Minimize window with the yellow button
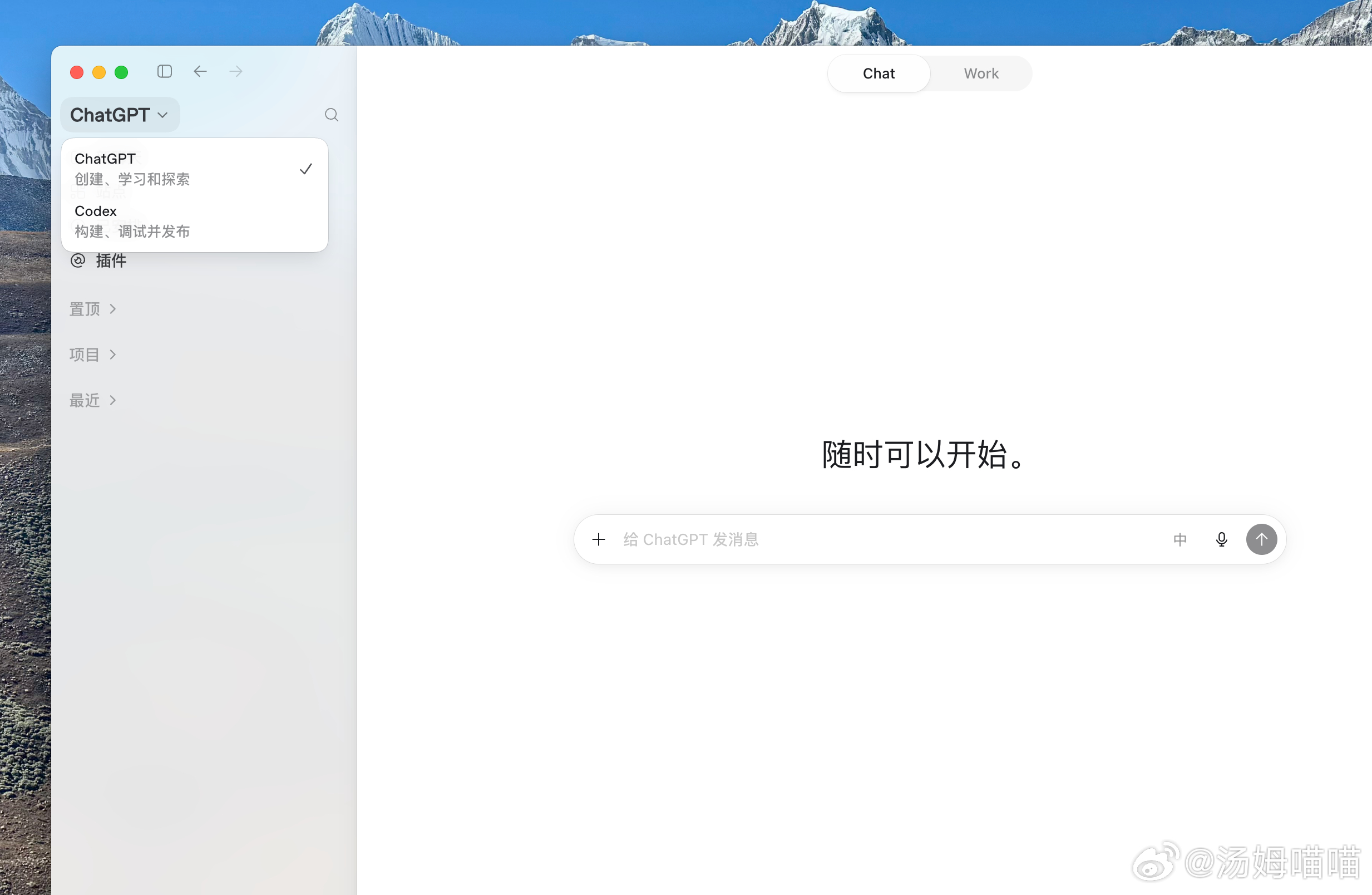 pyautogui.click(x=99, y=72)
